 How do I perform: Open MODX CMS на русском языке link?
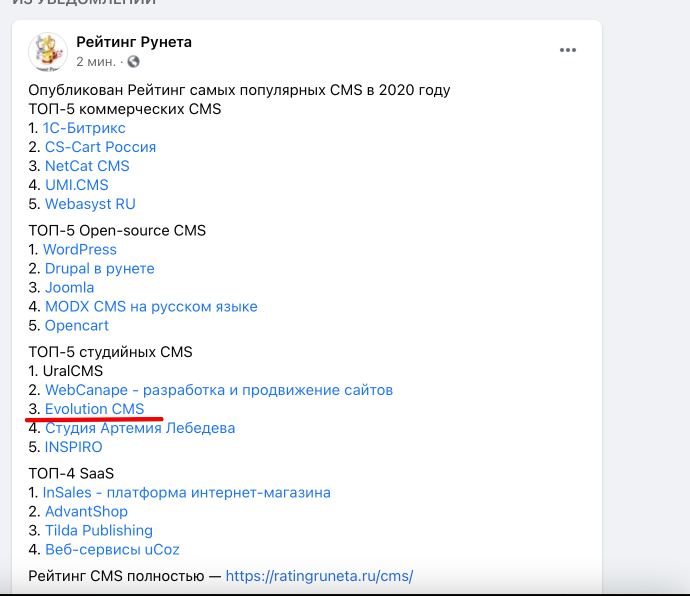coord(151,306)
